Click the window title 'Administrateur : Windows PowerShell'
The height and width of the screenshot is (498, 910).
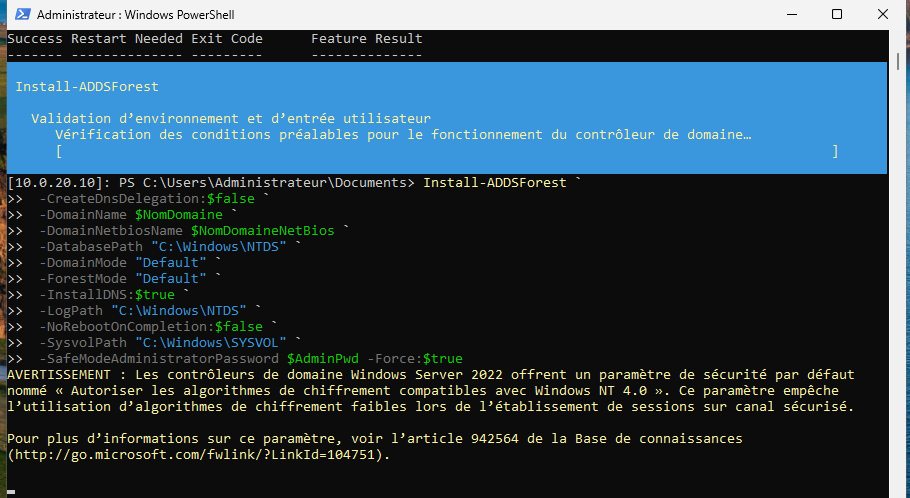(x=136, y=15)
